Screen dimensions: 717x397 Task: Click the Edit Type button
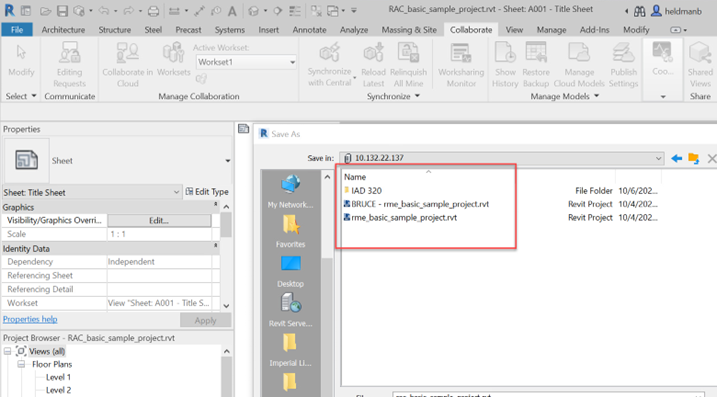point(207,192)
